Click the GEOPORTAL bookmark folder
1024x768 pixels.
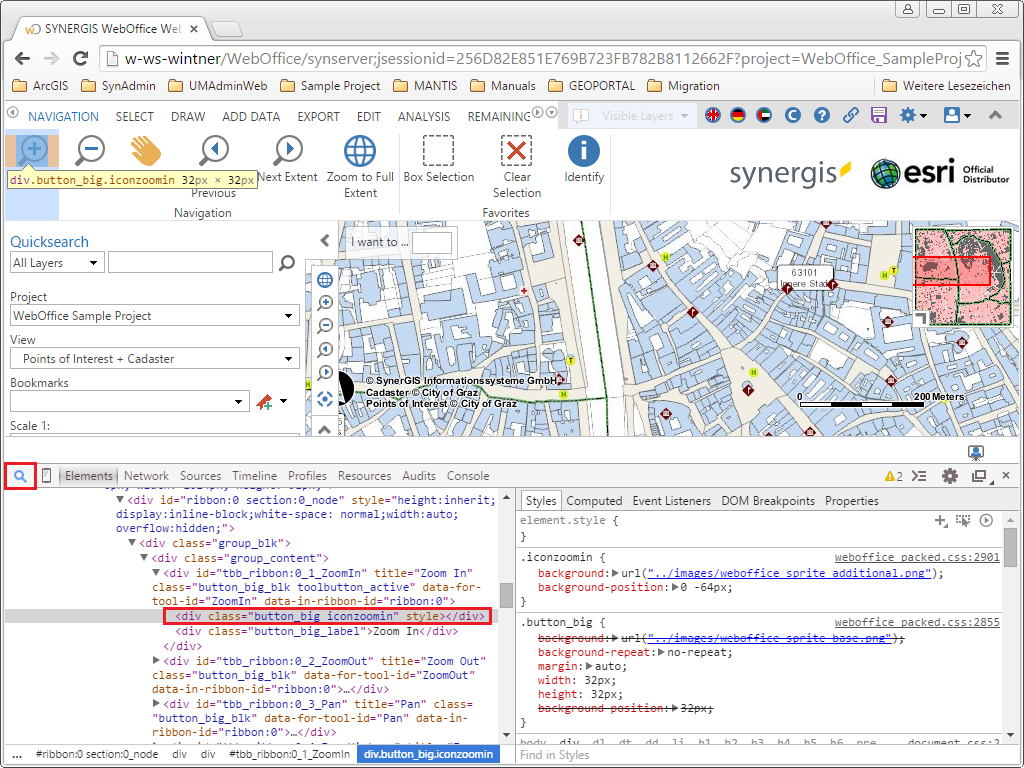(x=600, y=86)
